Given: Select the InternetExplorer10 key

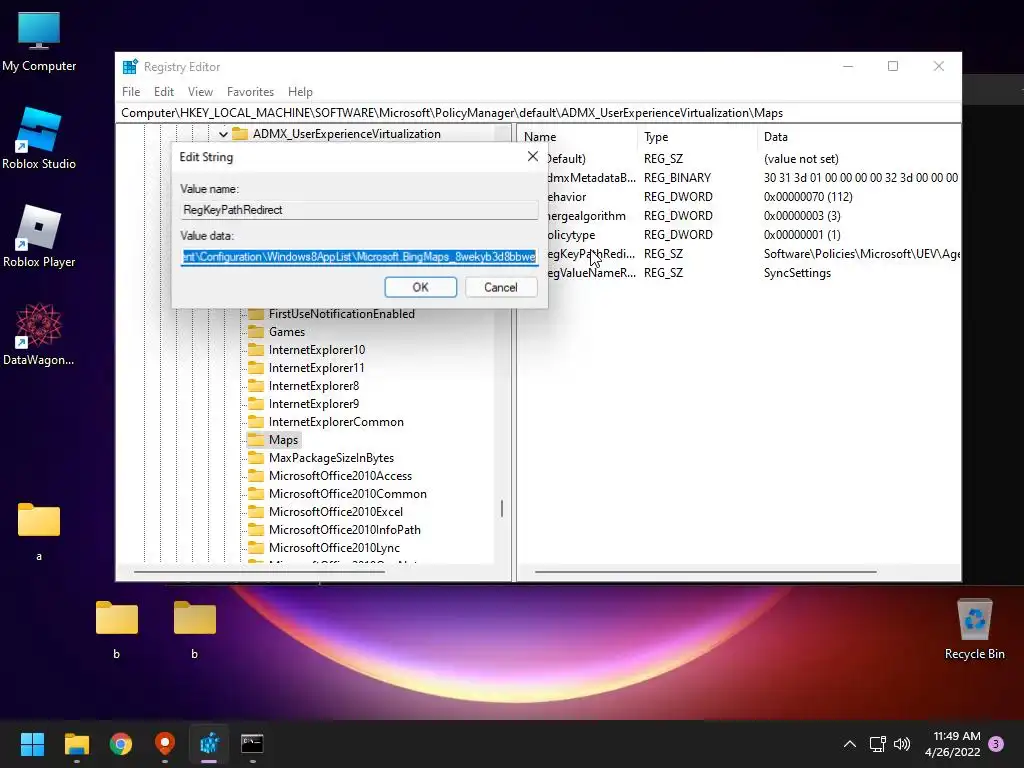Looking at the screenshot, I should tap(317, 350).
